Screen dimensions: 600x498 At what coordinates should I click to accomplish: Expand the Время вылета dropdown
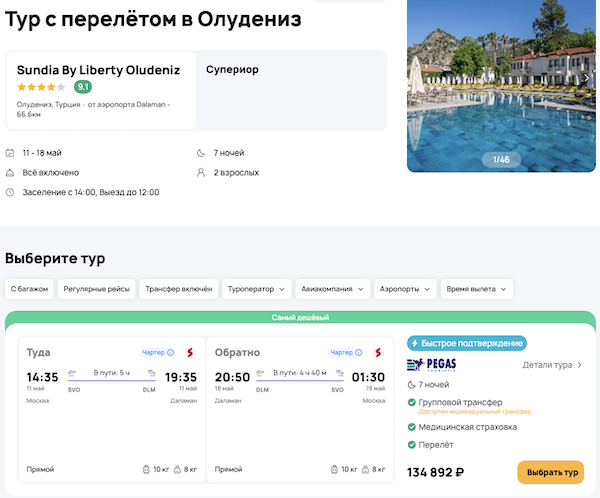pos(477,289)
